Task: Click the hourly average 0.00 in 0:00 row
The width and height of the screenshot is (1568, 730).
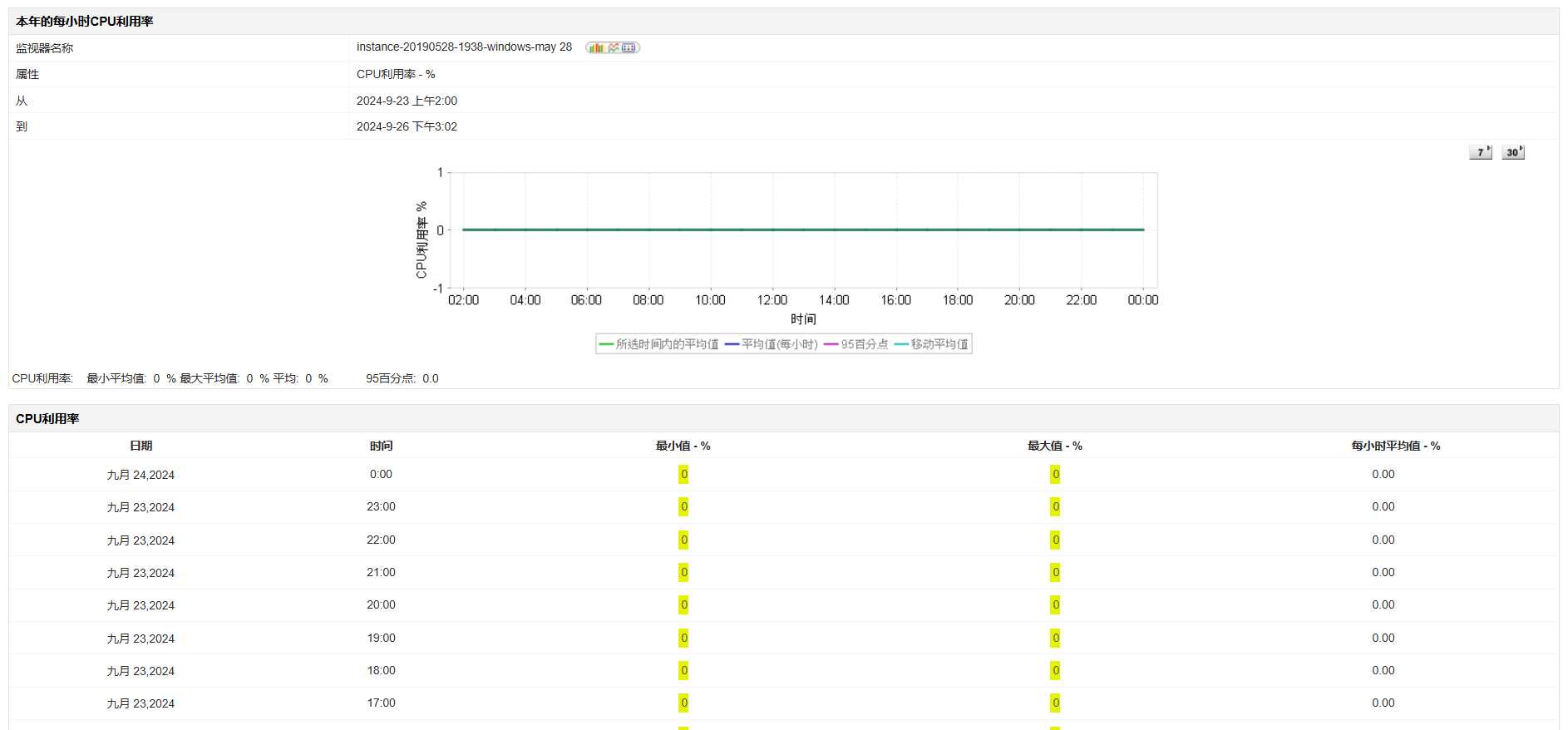Action: tap(1383, 474)
